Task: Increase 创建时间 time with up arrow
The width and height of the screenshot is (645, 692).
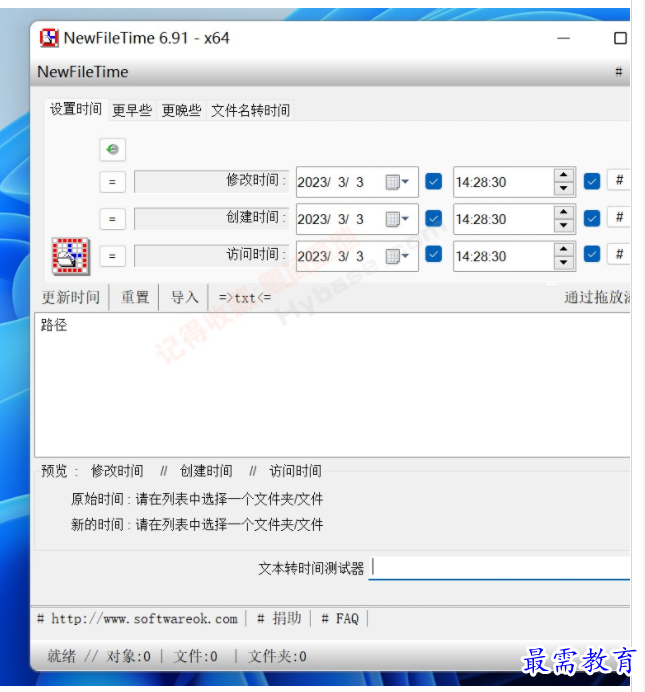Action: tap(563, 212)
